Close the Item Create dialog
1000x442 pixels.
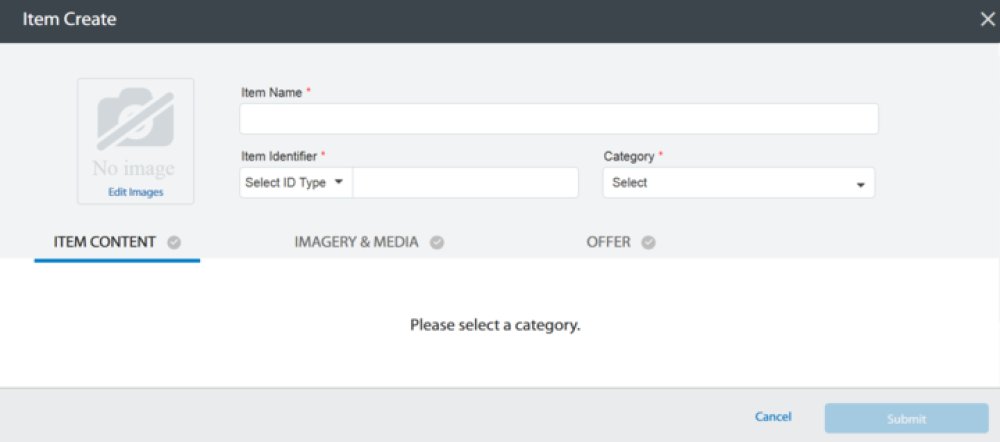pyautogui.click(x=987, y=20)
